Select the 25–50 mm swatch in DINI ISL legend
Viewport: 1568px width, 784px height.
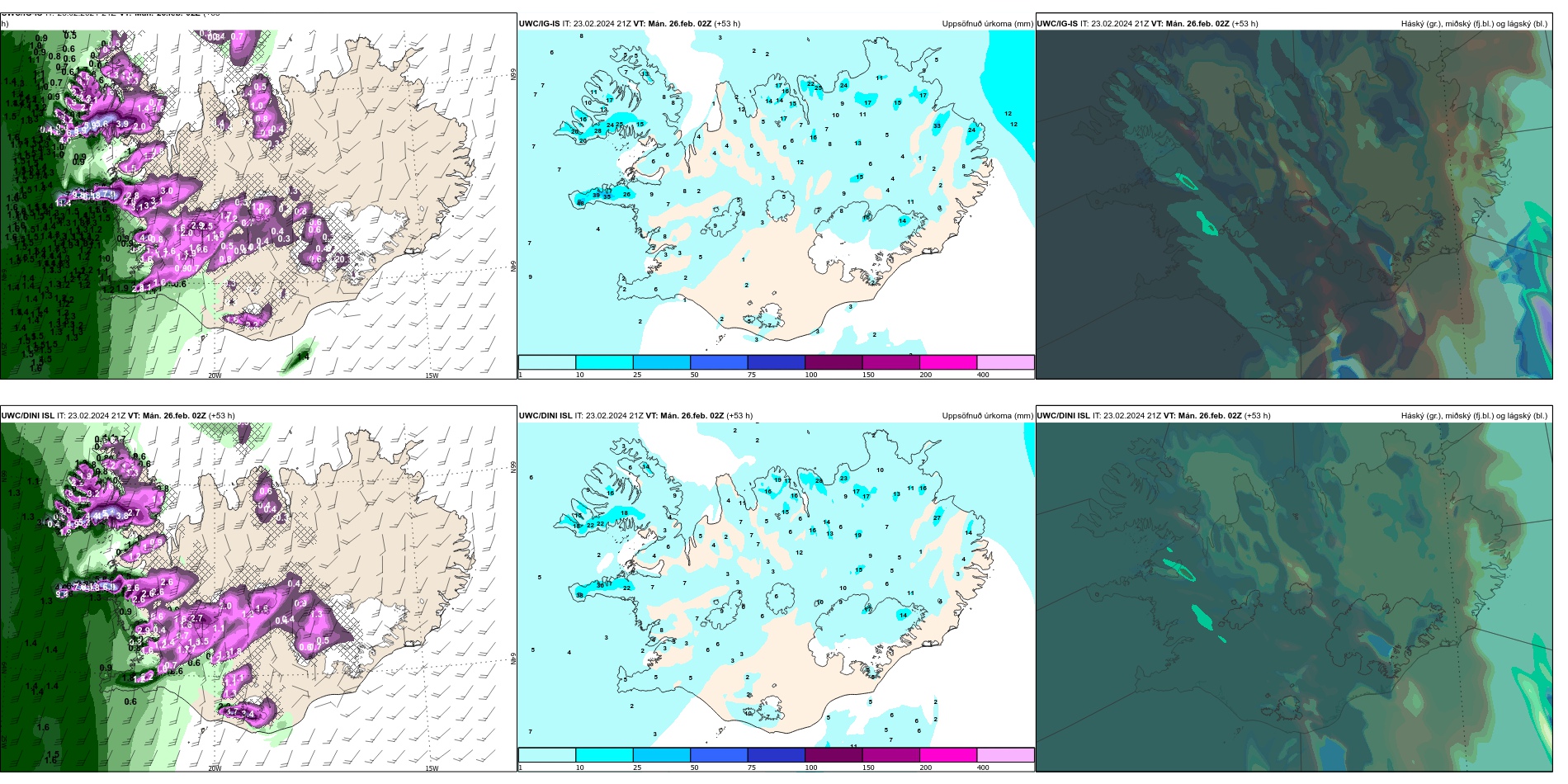661,755
